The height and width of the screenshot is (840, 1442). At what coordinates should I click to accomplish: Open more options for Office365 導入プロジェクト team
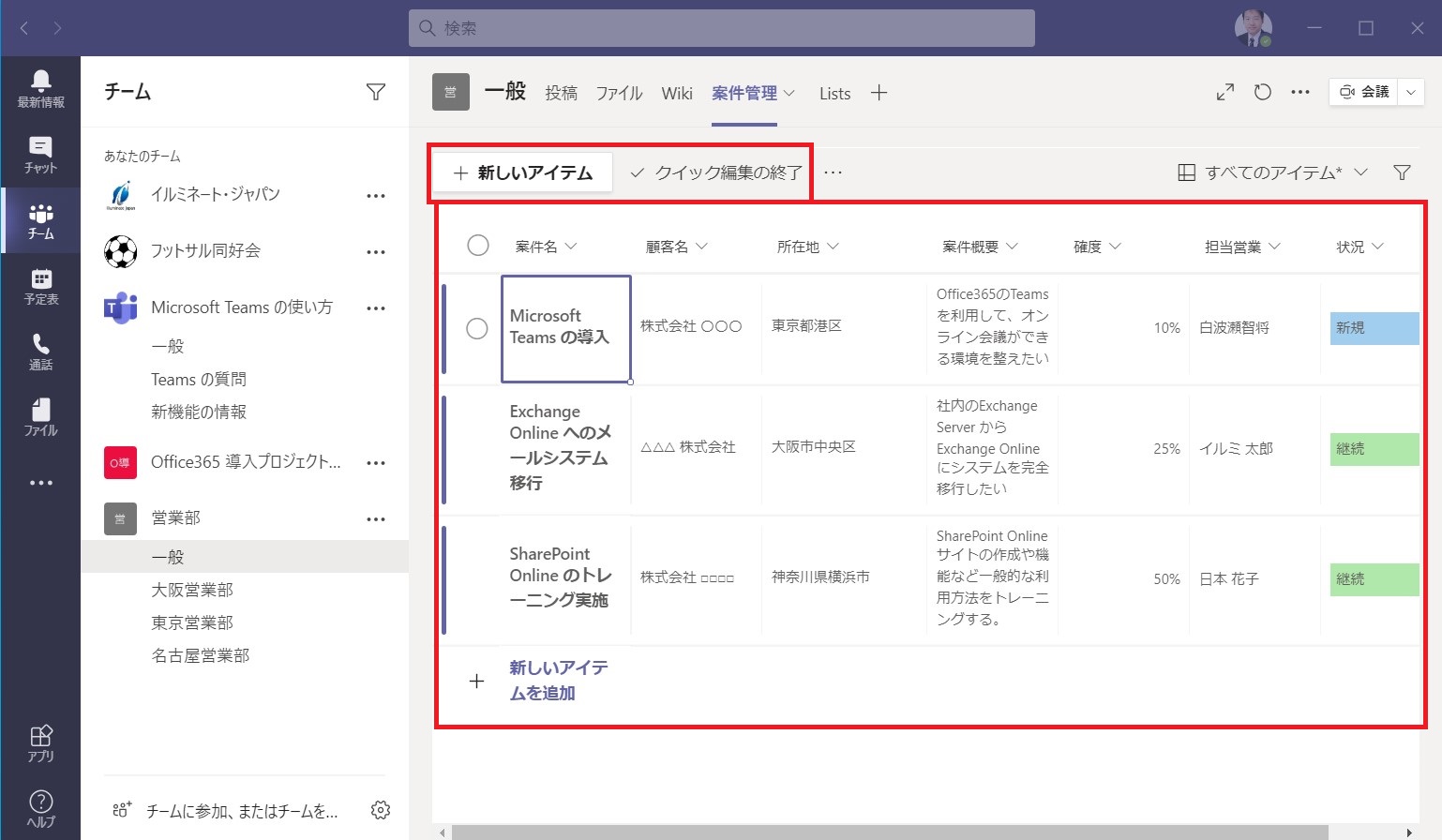376,463
